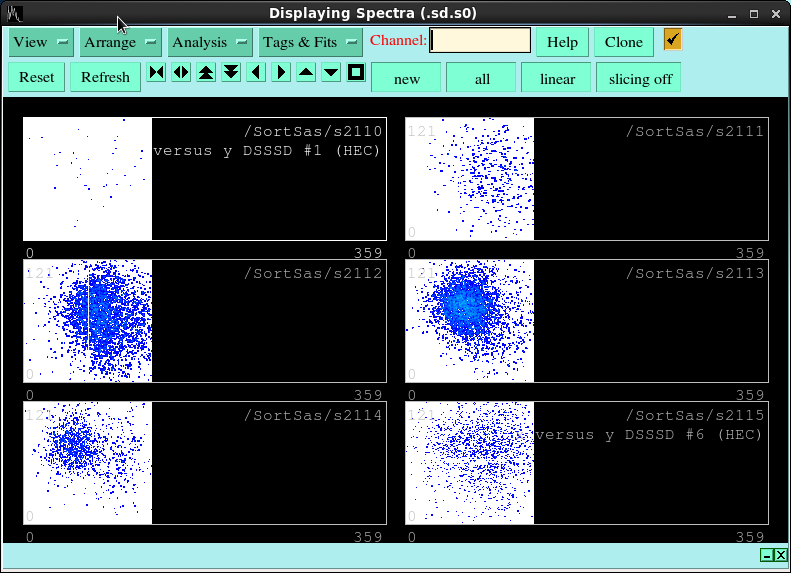This screenshot has height=573, width=791.
Task: Expand the Arrange dropdown menu
Action: [120, 42]
